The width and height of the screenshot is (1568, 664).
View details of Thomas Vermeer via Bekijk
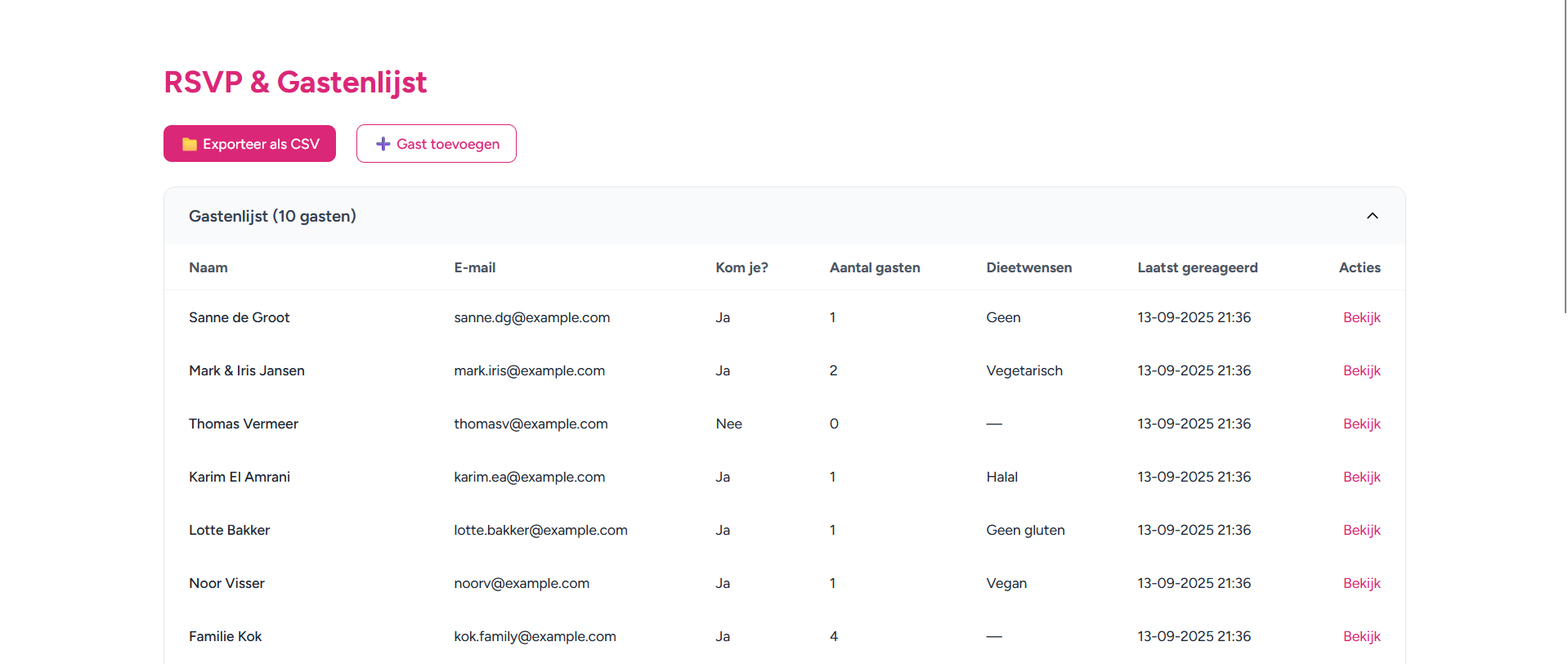pos(1361,424)
